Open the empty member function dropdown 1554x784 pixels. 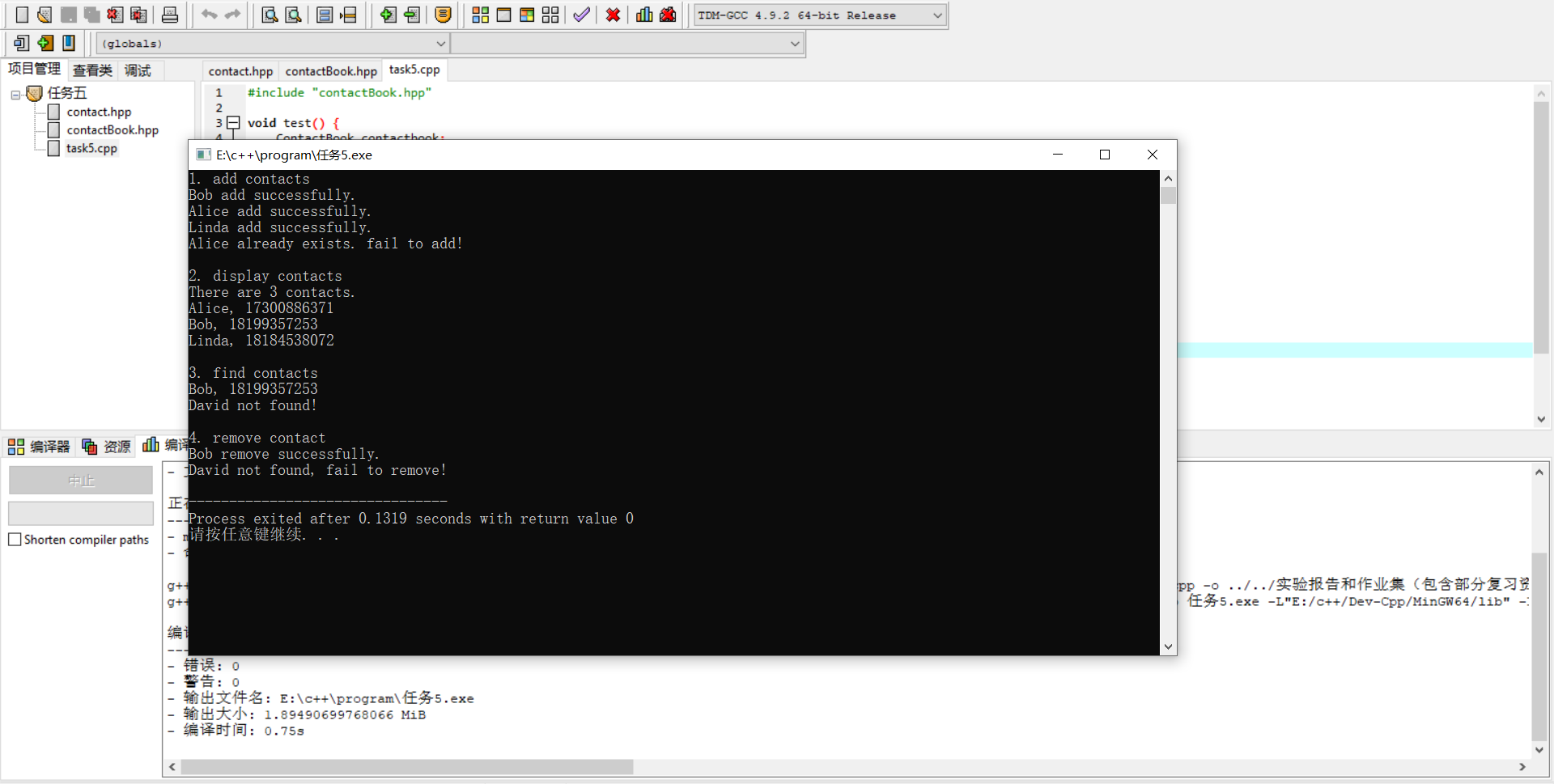pos(627,44)
